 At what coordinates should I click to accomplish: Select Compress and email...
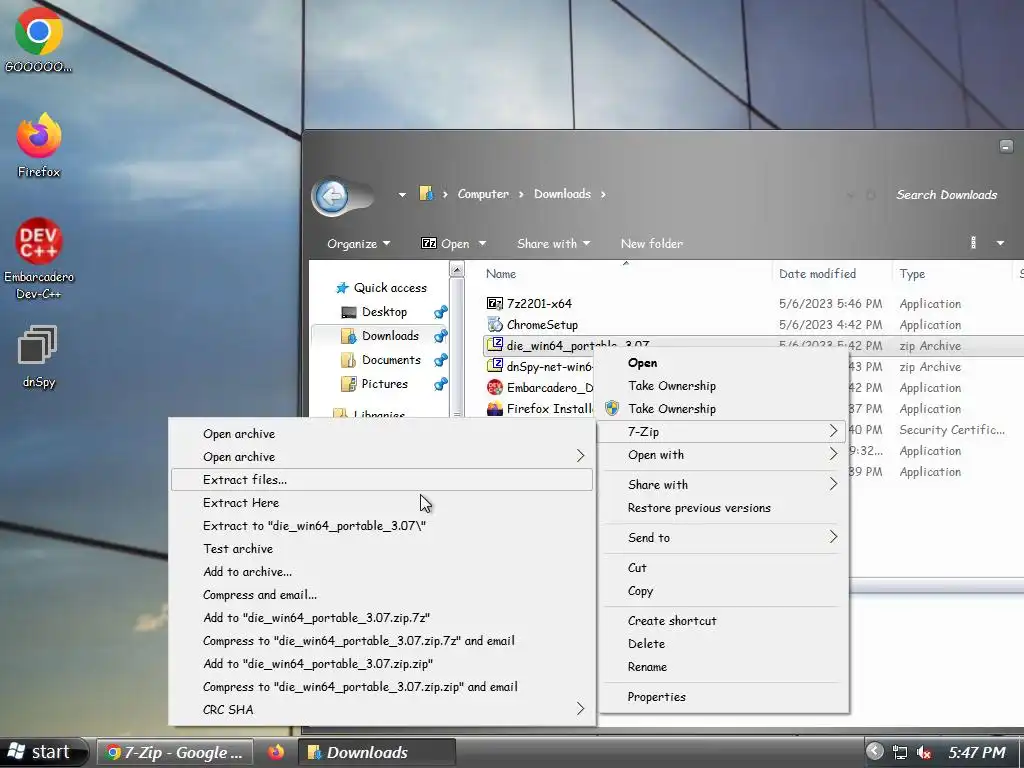[382, 595]
